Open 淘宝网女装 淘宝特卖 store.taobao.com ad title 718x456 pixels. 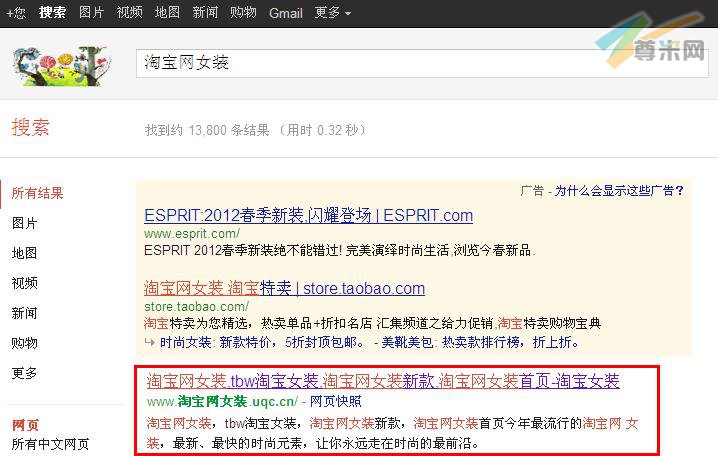point(284,288)
